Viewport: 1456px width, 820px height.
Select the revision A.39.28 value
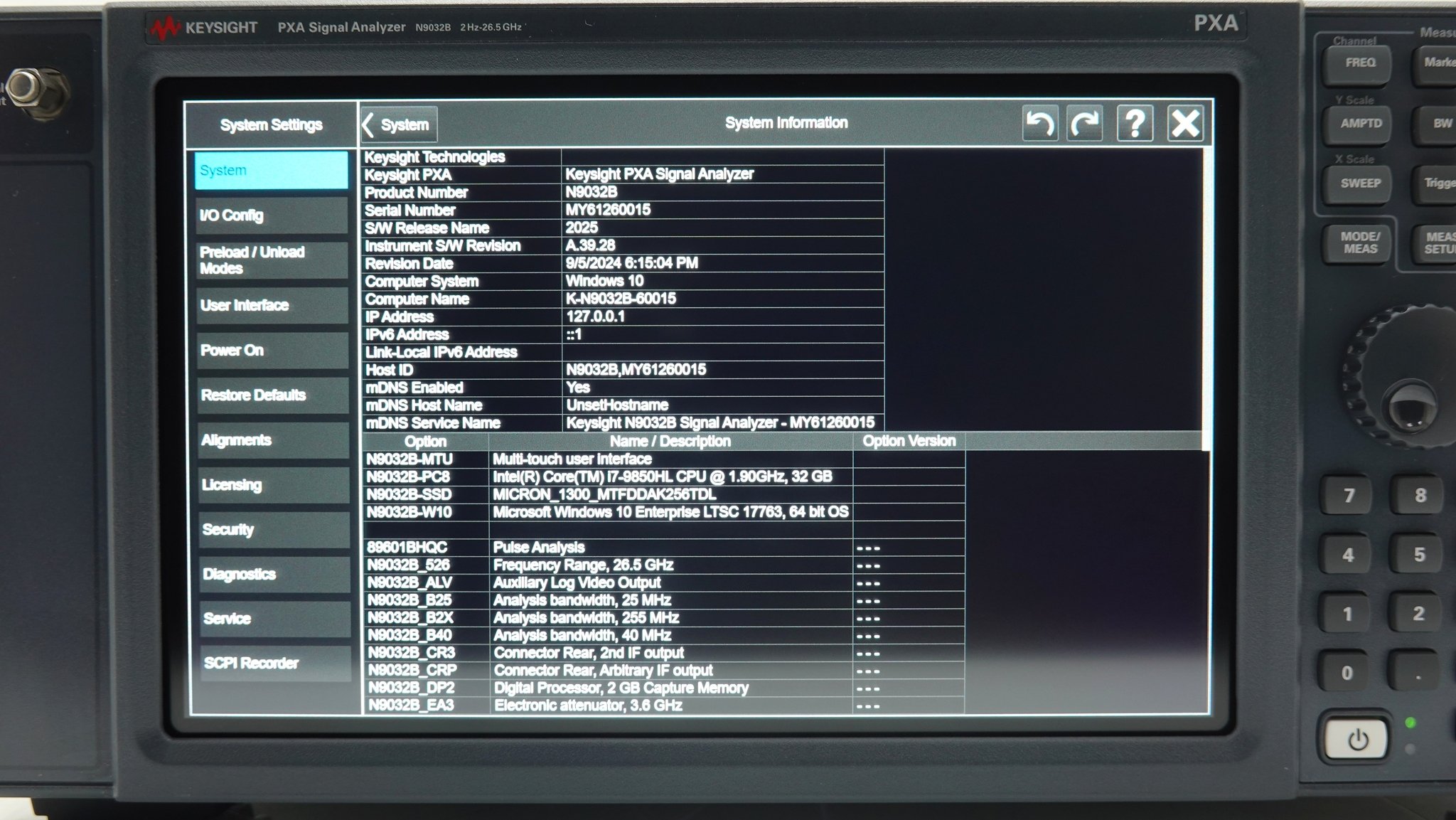coord(590,245)
